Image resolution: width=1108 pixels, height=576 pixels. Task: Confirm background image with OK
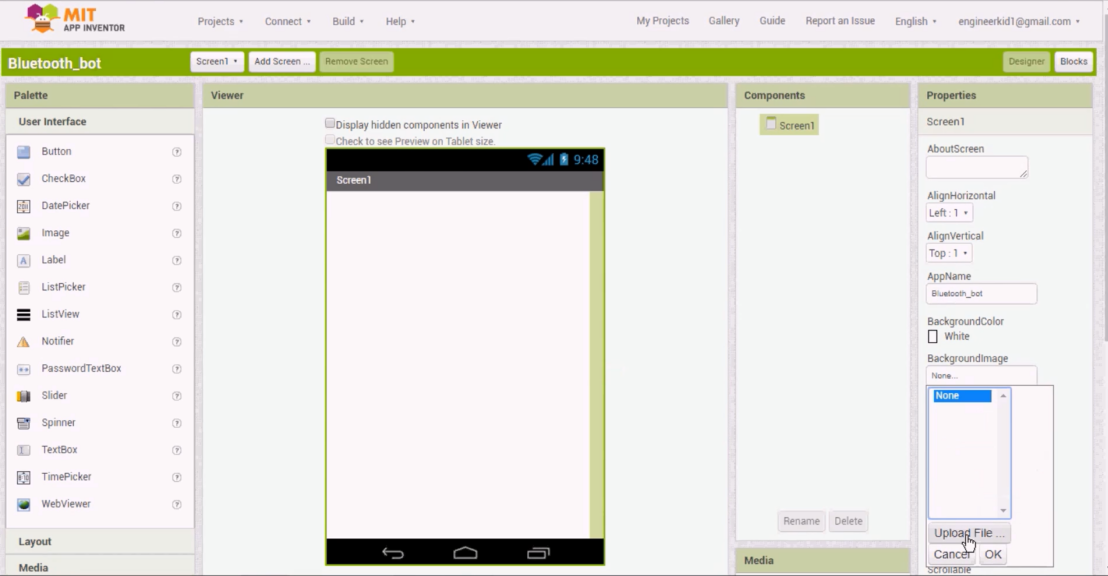pyautogui.click(x=993, y=554)
